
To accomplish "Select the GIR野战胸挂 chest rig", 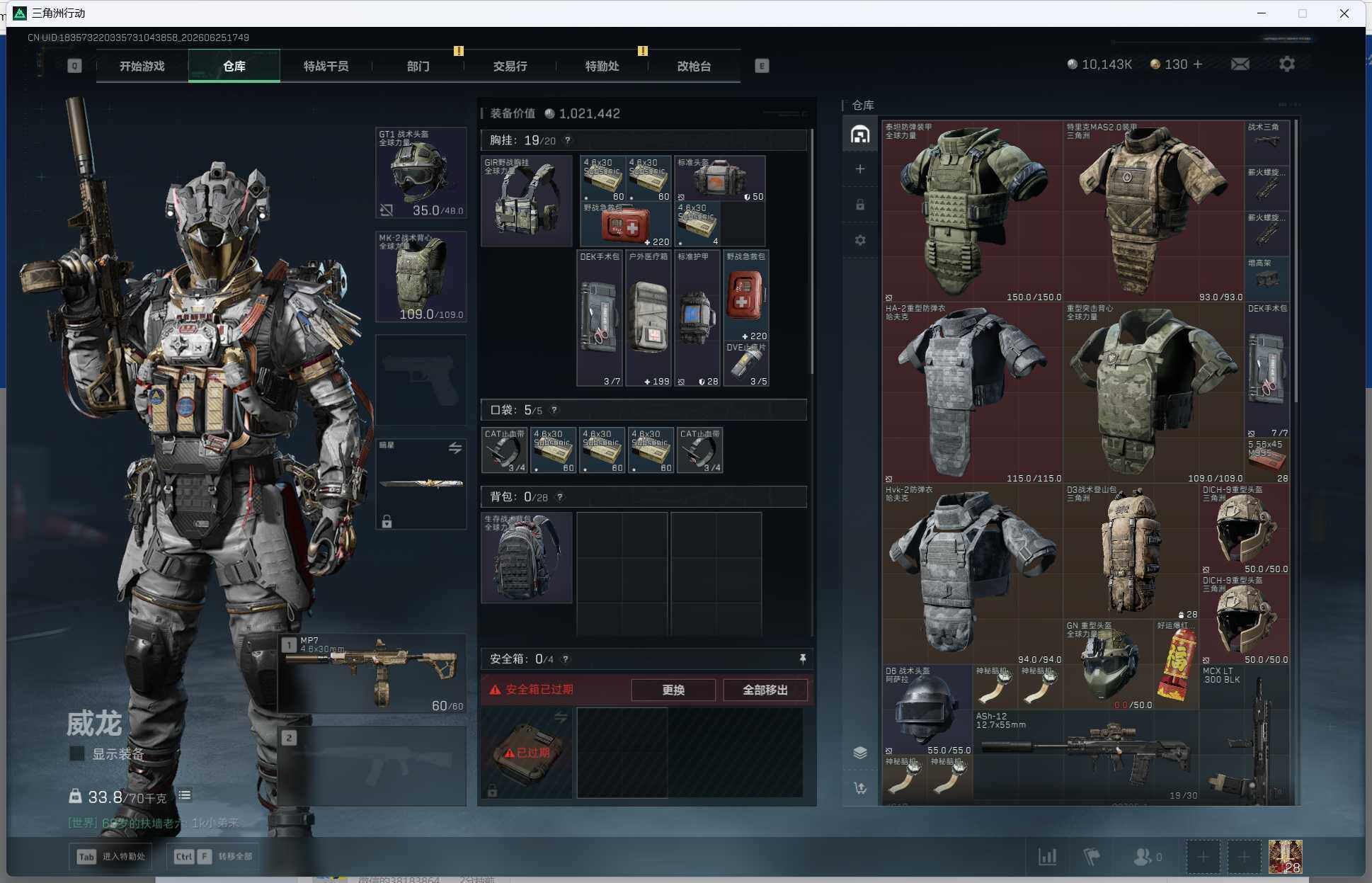I will (526, 201).
